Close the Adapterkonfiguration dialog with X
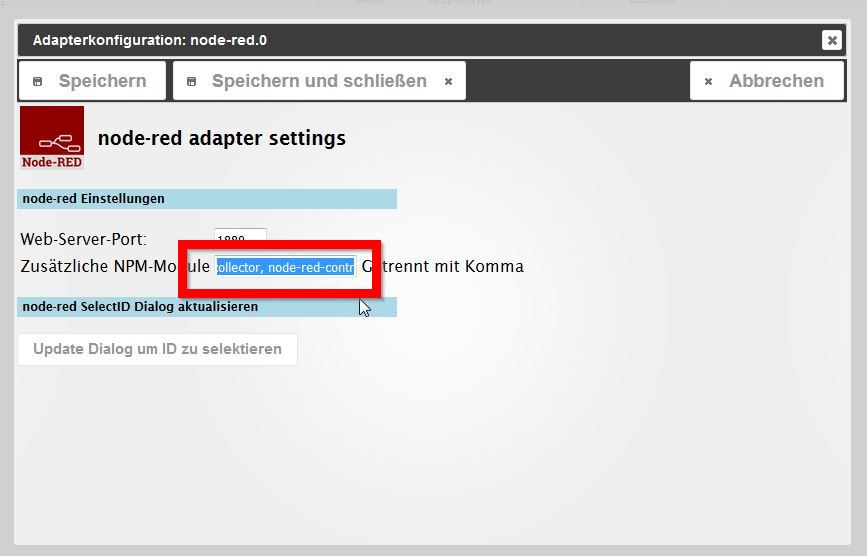Screen dimensions: 867x556 pos(832,40)
